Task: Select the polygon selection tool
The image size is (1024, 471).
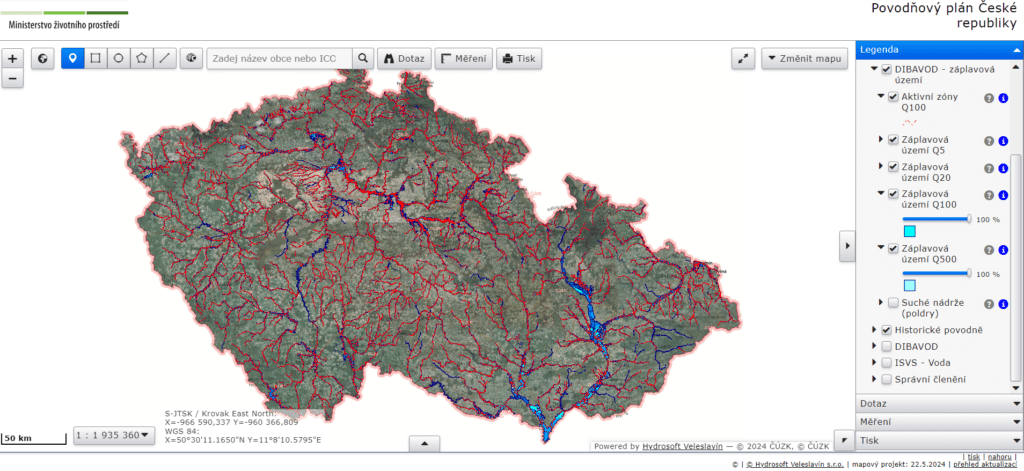Action: 142,59
